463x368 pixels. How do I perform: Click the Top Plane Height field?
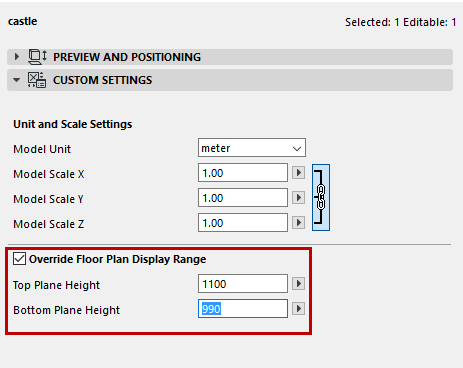click(243, 284)
